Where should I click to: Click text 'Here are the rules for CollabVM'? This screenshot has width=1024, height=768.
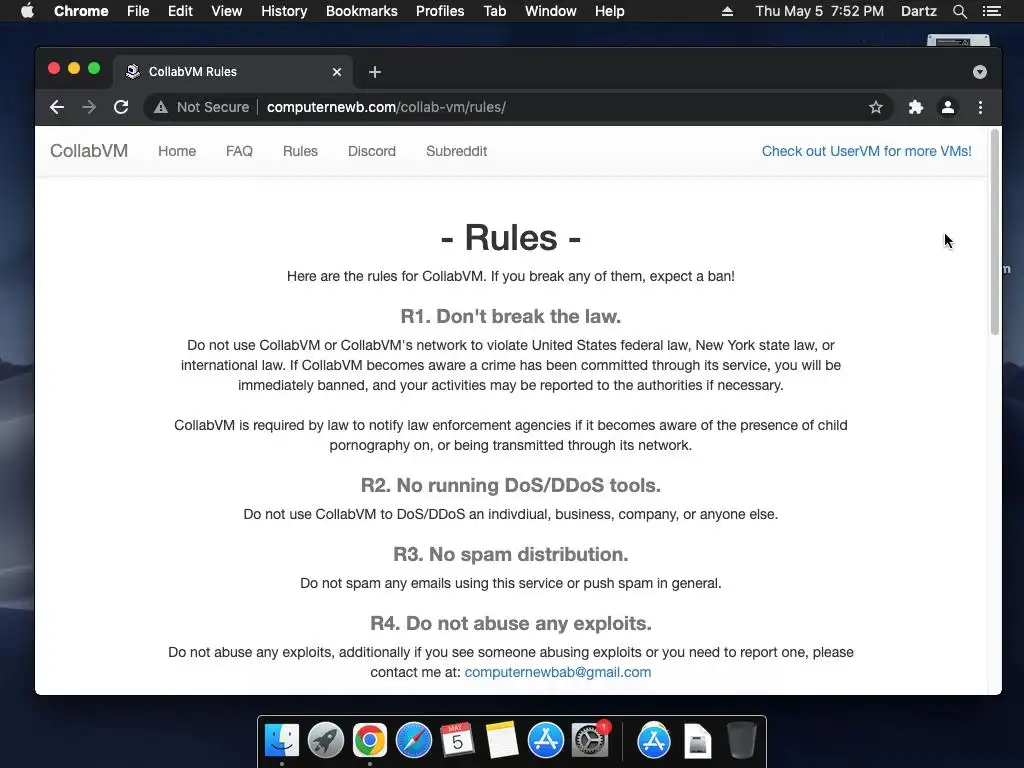[385, 276]
